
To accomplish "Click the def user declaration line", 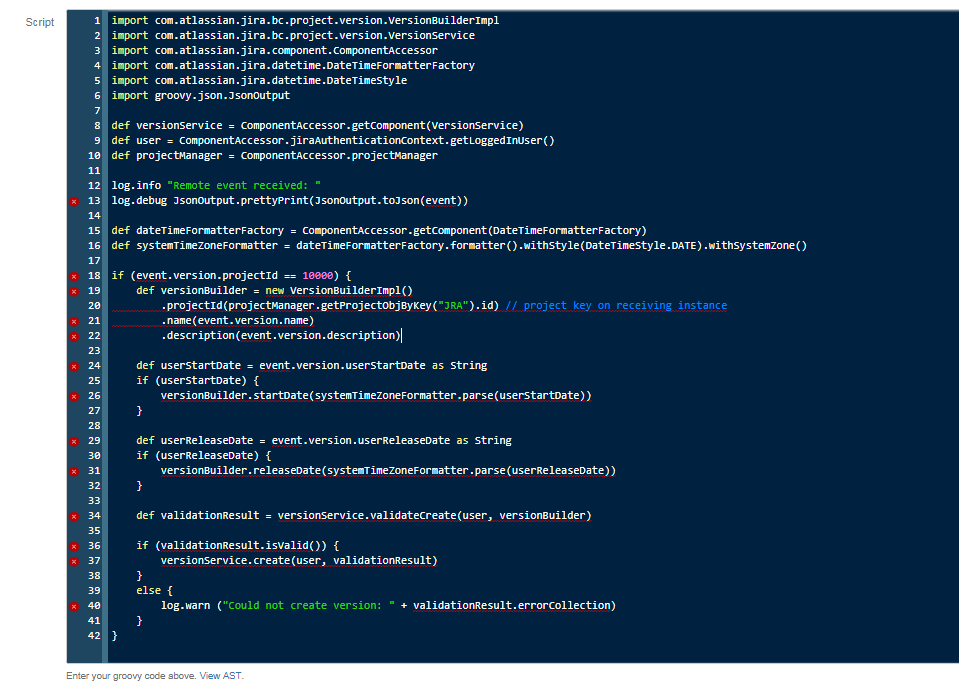I will (333, 140).
